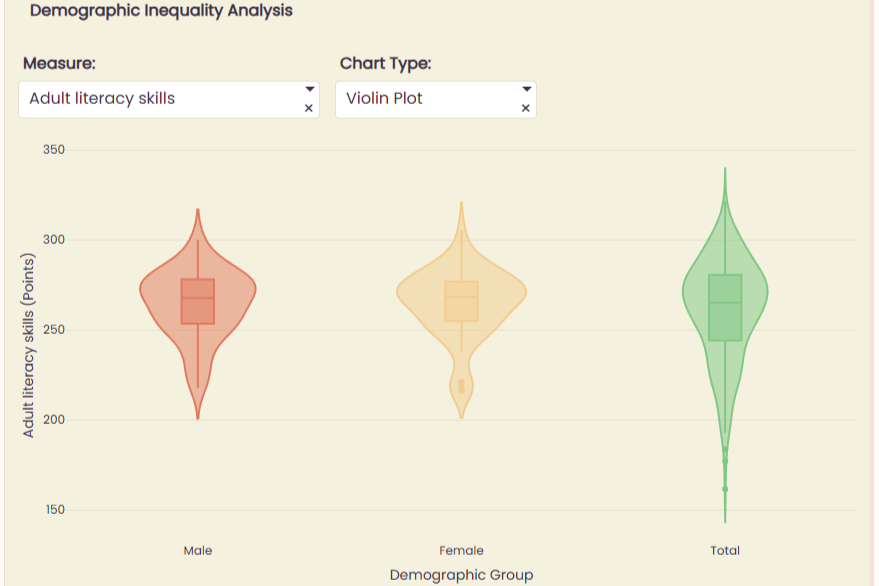Click the Male box plot median box

coord(198,301)
